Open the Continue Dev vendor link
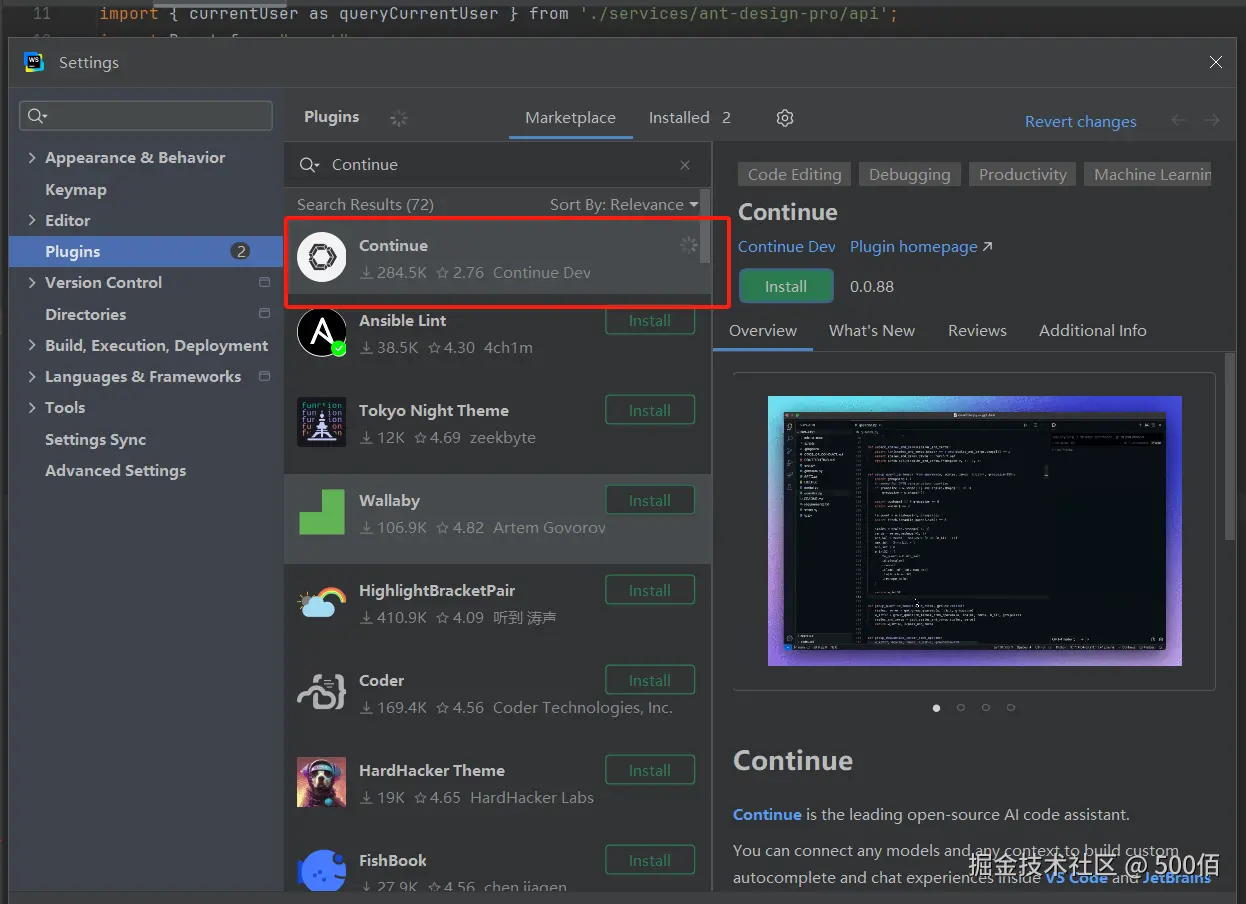Screen dimensions: 1246x904 pos(786,246)
